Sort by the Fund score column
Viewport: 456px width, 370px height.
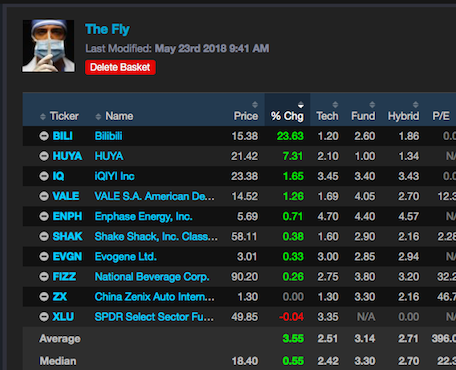tap(363, 112)
